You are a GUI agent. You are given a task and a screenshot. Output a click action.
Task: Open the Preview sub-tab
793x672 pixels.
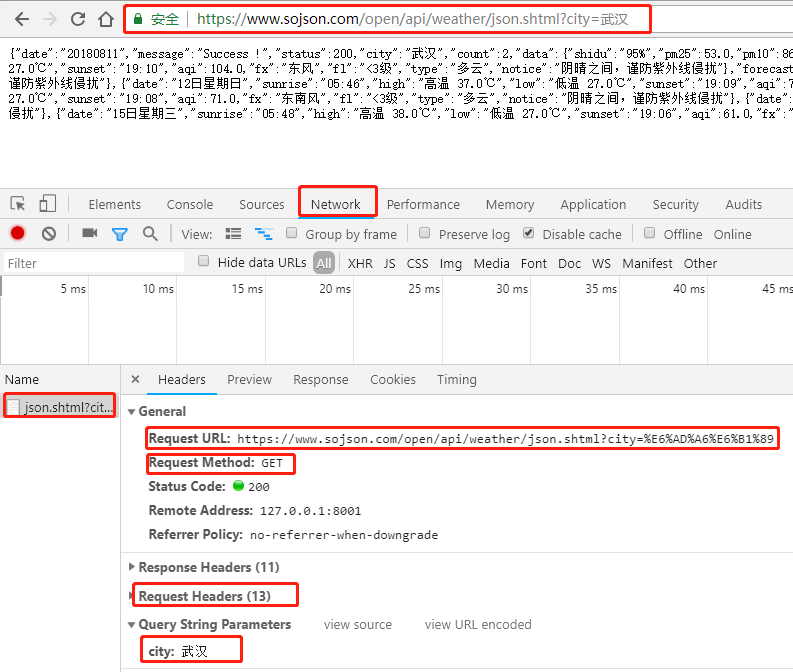pos(249,379)
